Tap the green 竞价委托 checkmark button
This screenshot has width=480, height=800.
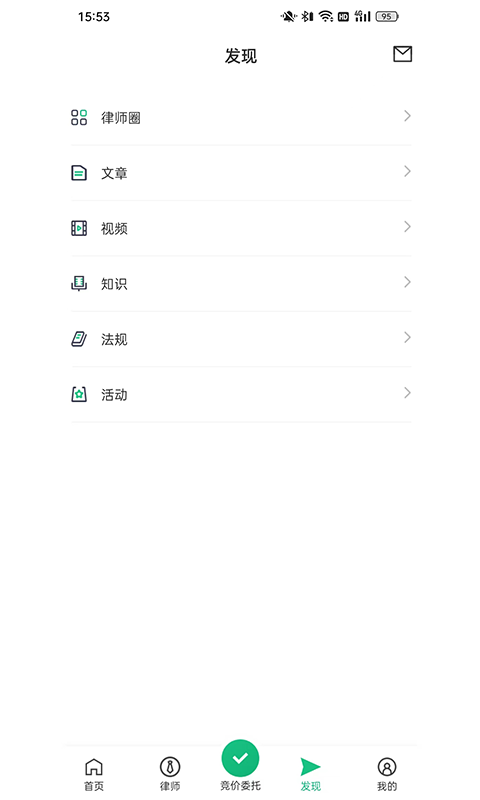coord(240,758)
